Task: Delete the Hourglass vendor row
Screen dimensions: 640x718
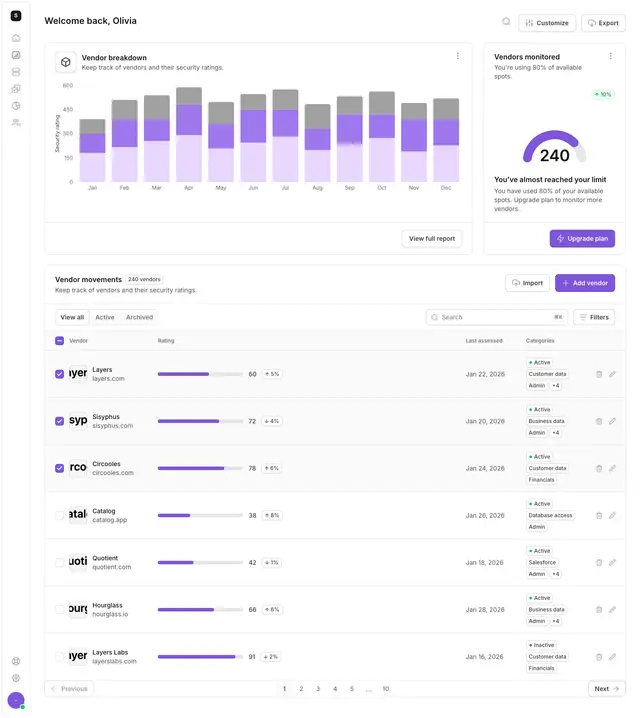Action: (x=599, y=609)
